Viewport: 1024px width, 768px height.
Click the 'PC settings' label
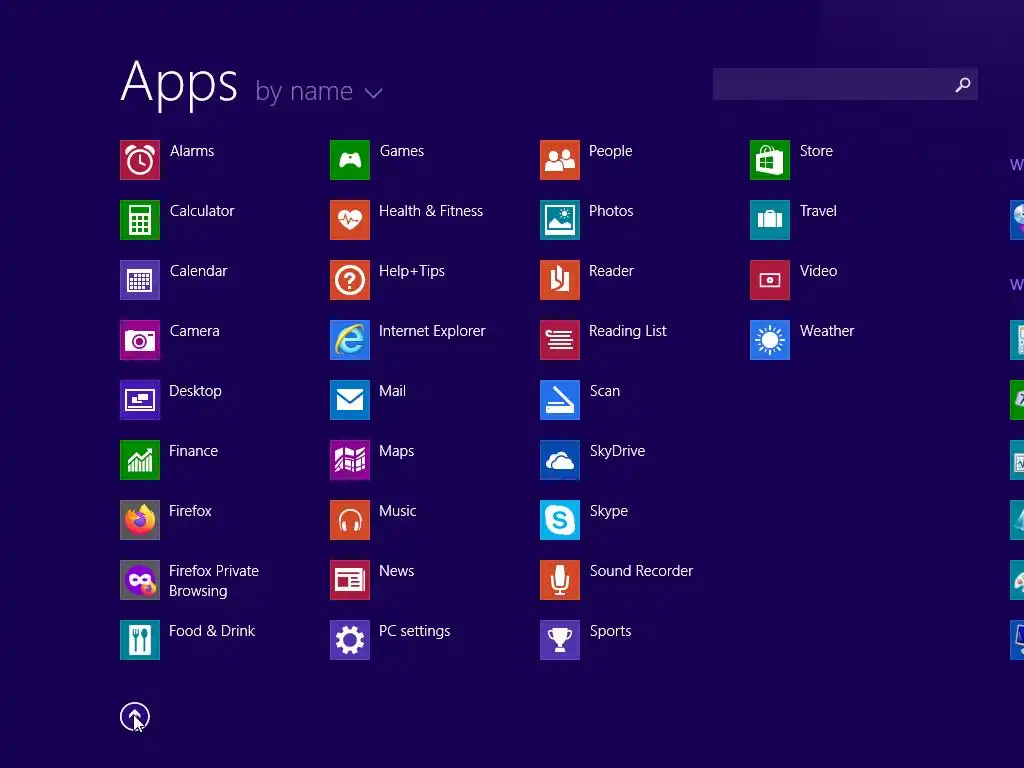click(x=415, y=631)
